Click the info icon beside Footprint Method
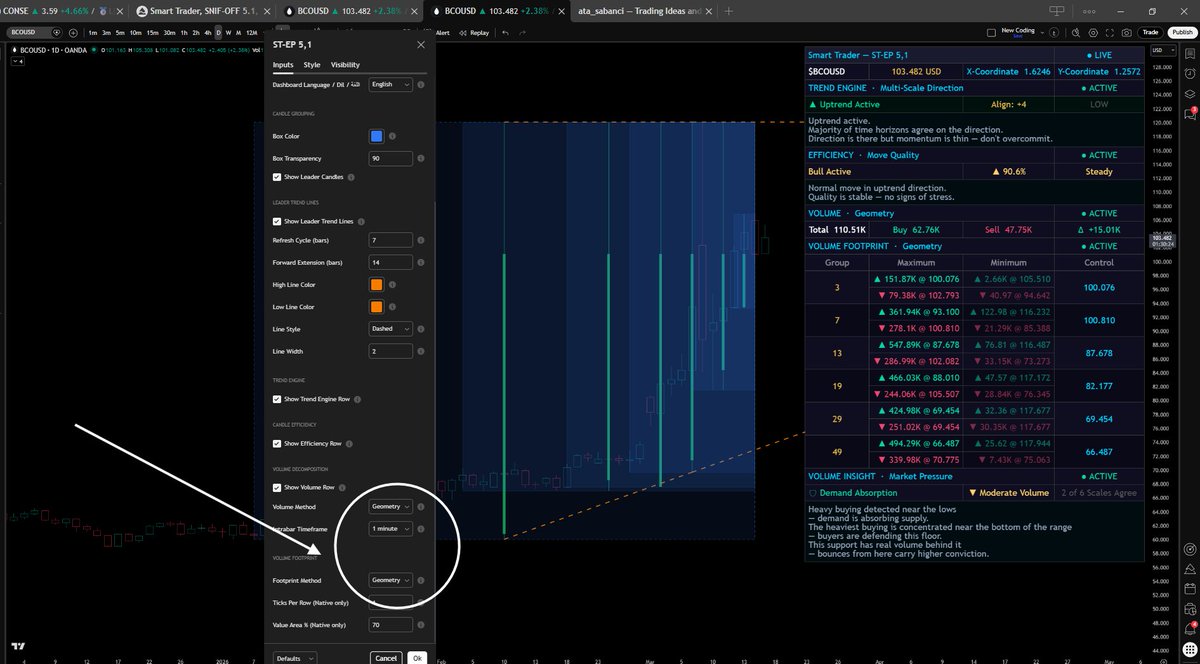Screen dimensions: 1200x664 tap(420, 580)
